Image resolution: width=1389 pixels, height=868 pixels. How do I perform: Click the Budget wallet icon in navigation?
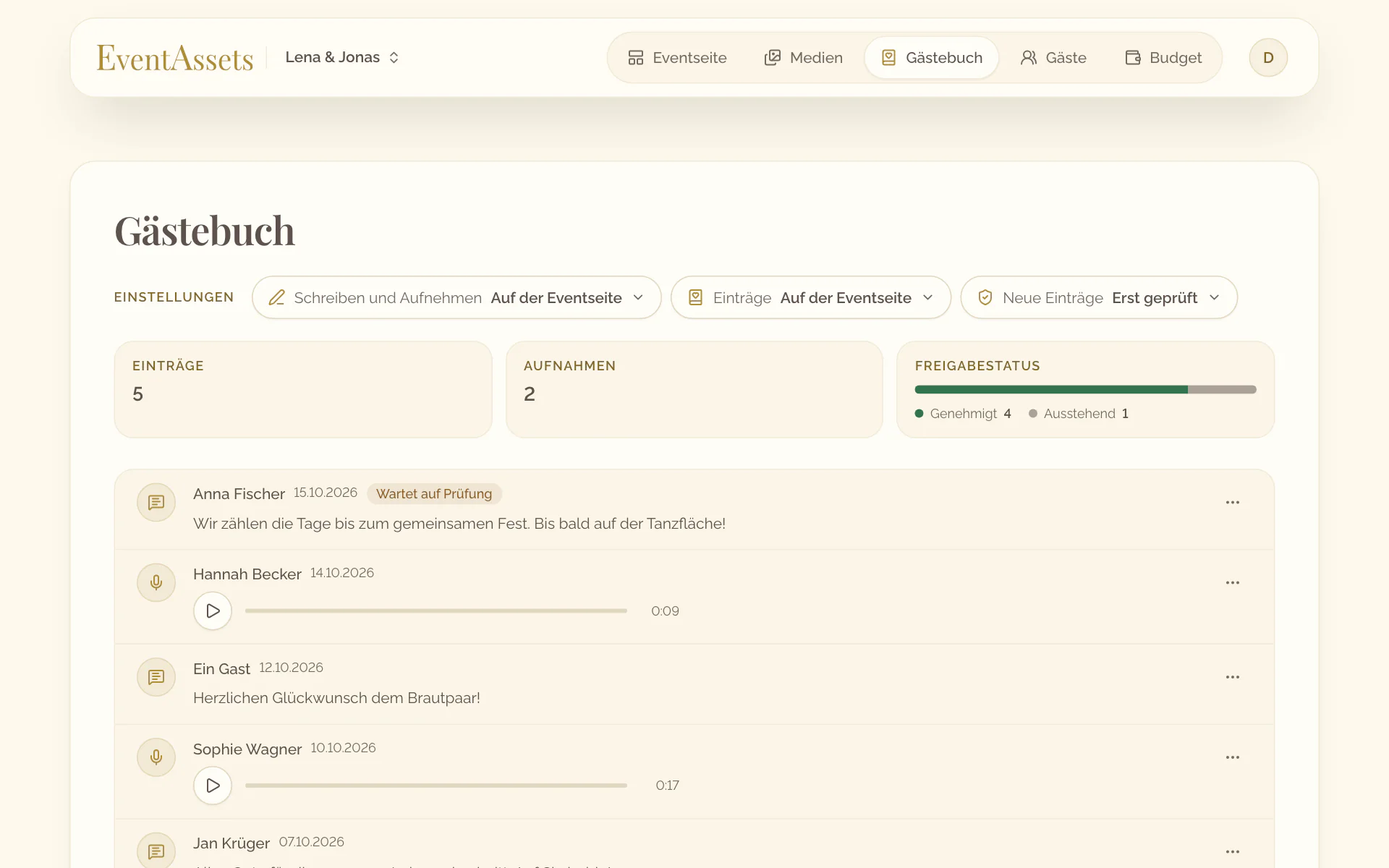pyautogui.click(x=1133, y=58)
